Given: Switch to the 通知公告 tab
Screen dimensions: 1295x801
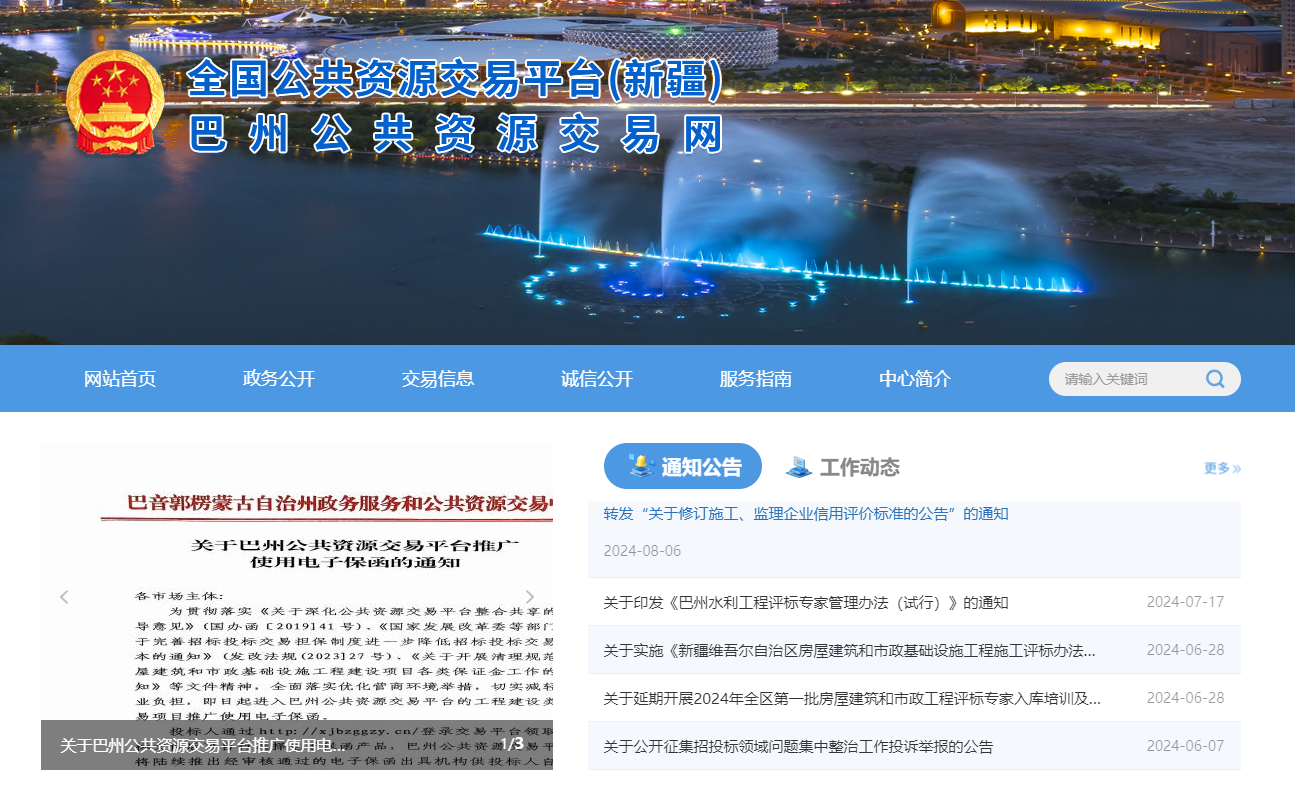Looking at the screenshot, I should coord(695,465).
